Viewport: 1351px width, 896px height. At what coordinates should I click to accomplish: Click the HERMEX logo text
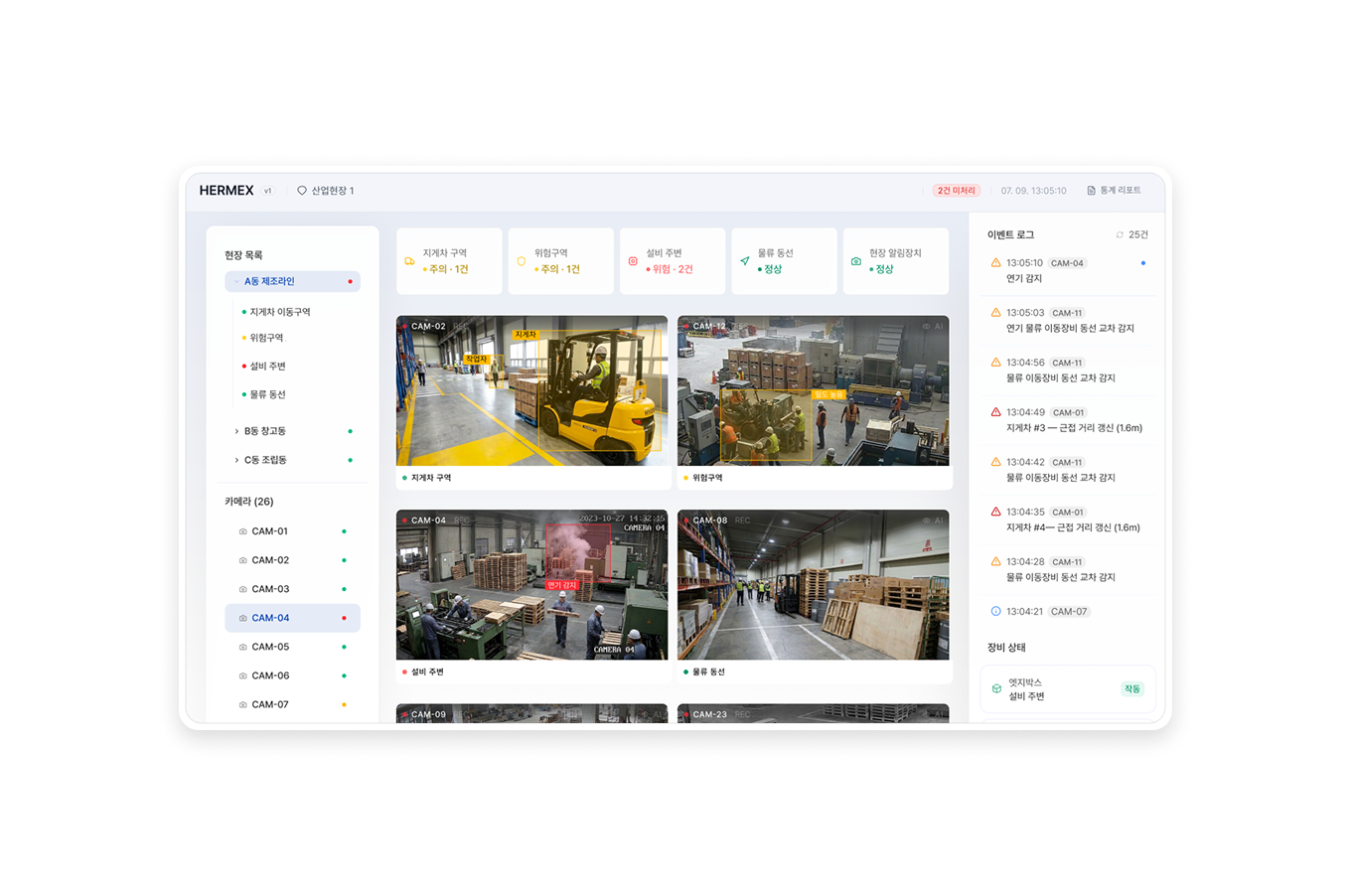[226, 191]
